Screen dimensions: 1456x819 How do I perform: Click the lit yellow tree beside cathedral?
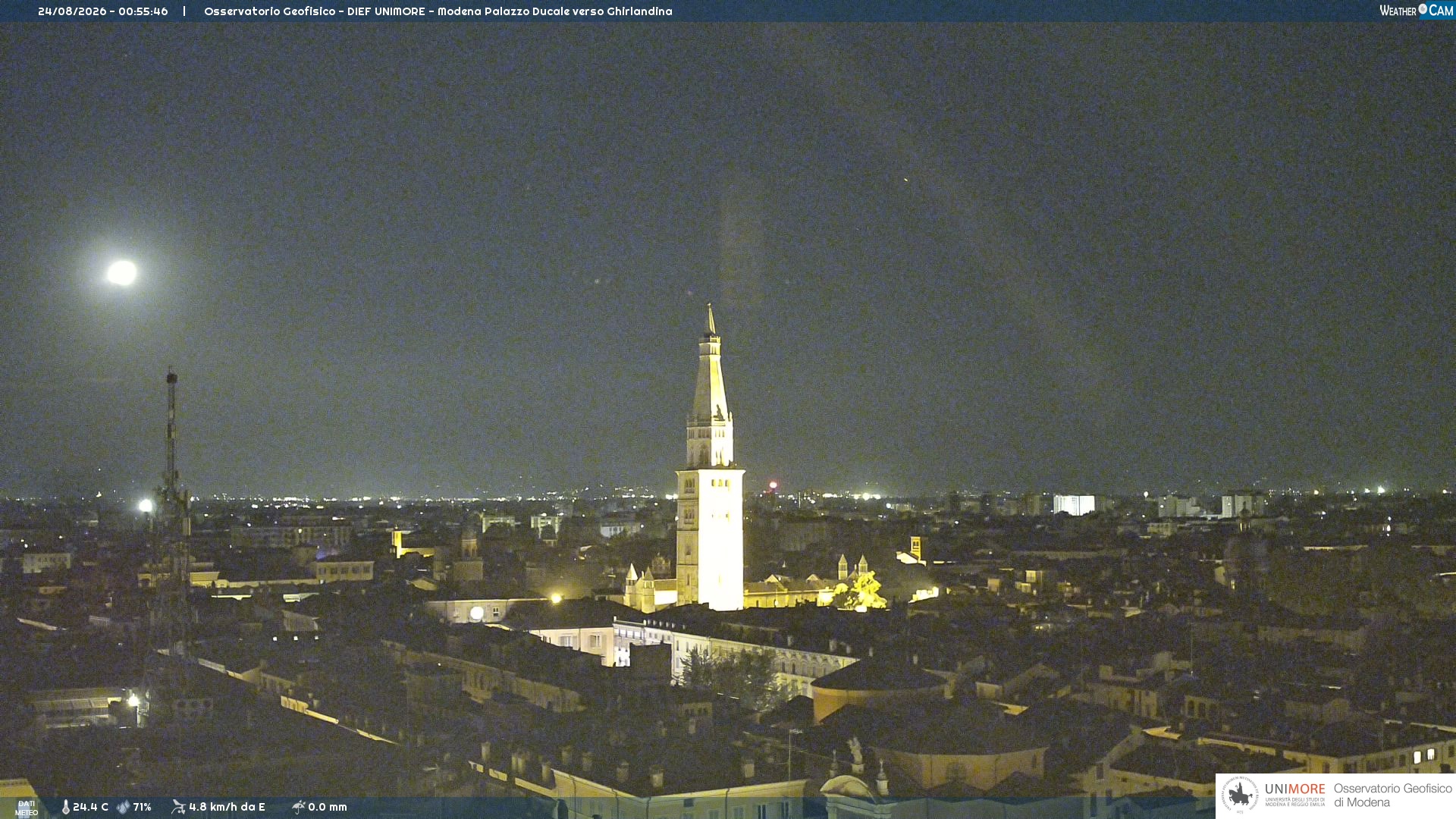click(x=861, y=591)
